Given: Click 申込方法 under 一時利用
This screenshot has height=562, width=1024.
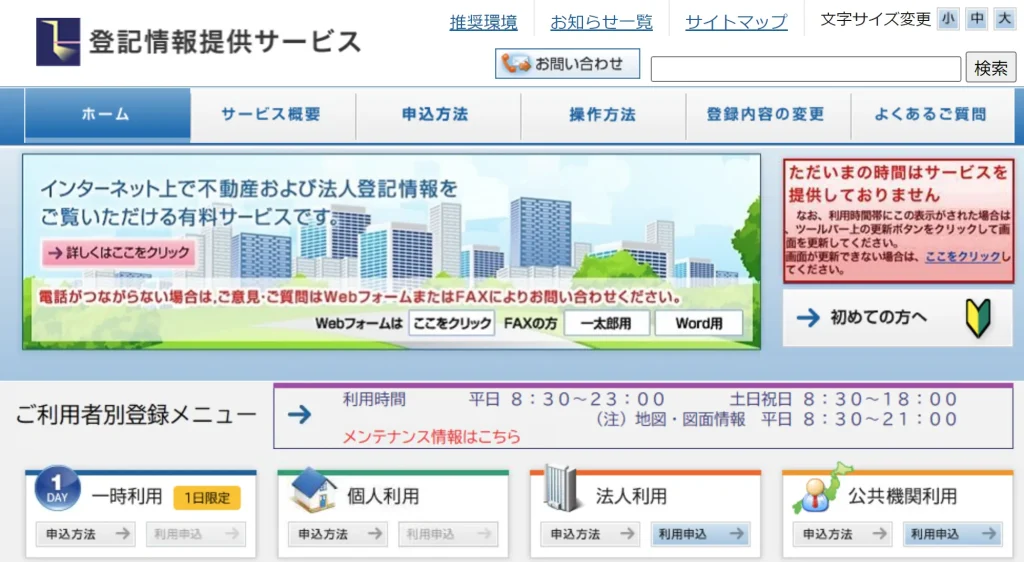Looking at the screenshot, I should click(x=86, y=535).
